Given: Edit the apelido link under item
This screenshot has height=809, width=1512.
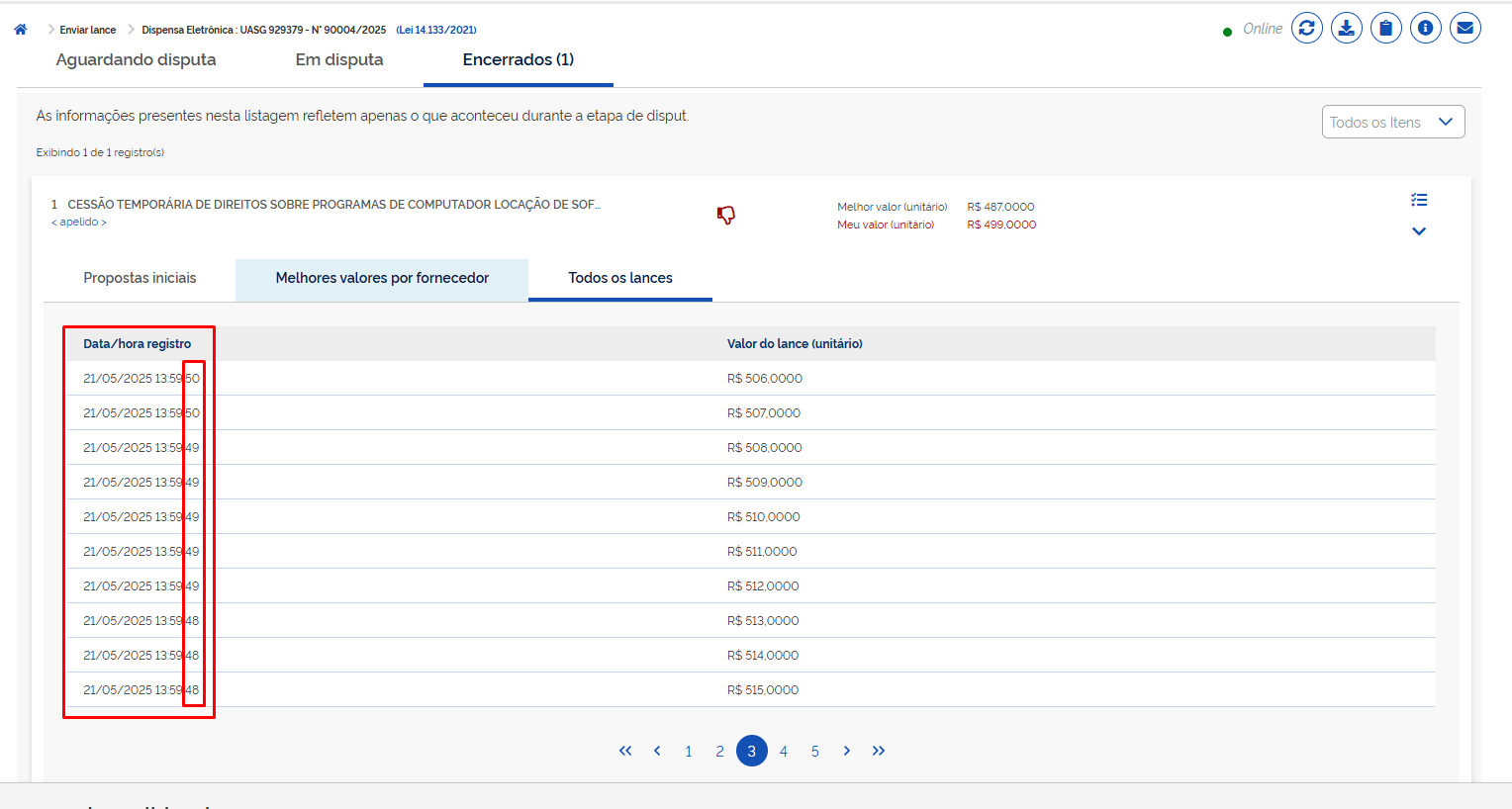Looking at the screenshot, I should 79,222.
